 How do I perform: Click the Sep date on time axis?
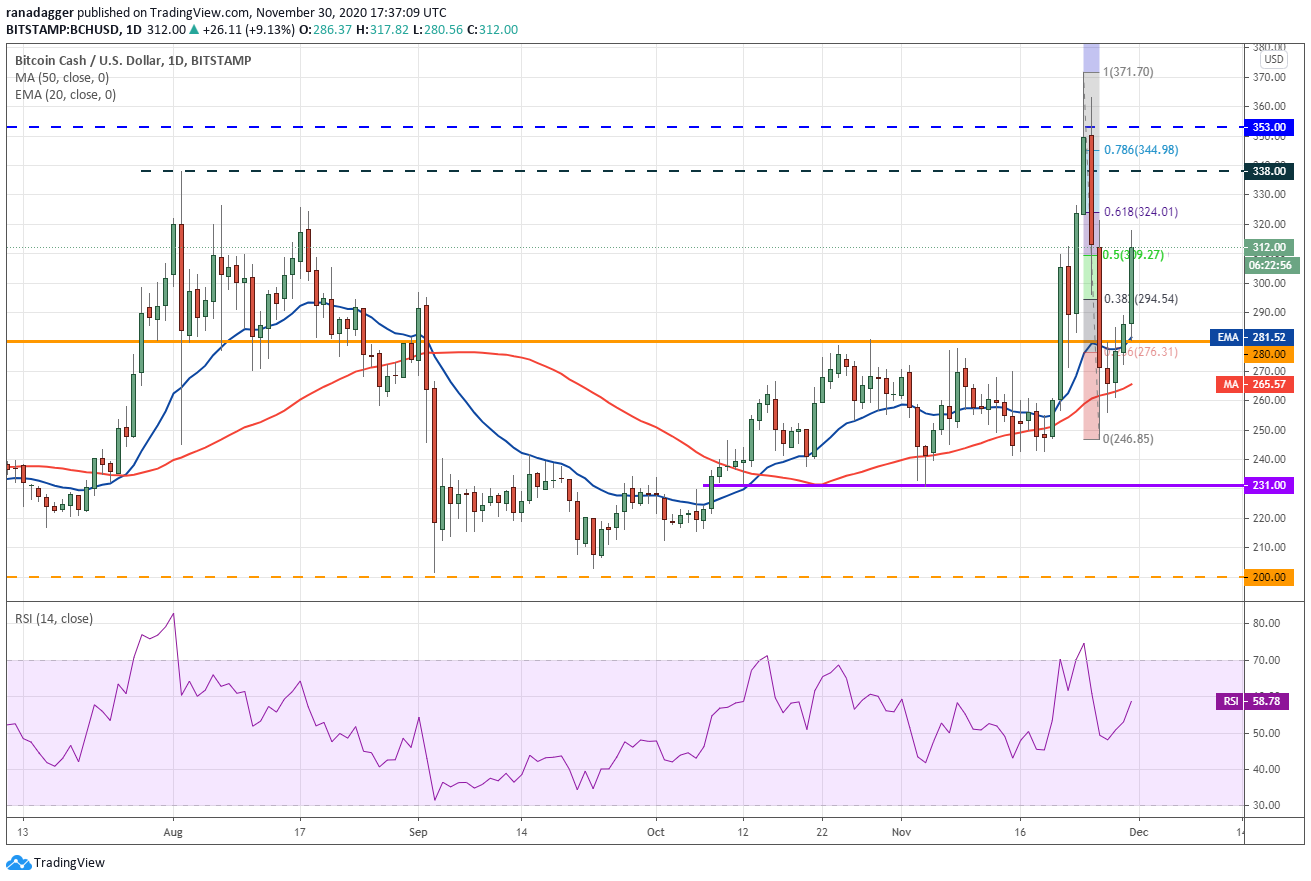coord(419,831)
